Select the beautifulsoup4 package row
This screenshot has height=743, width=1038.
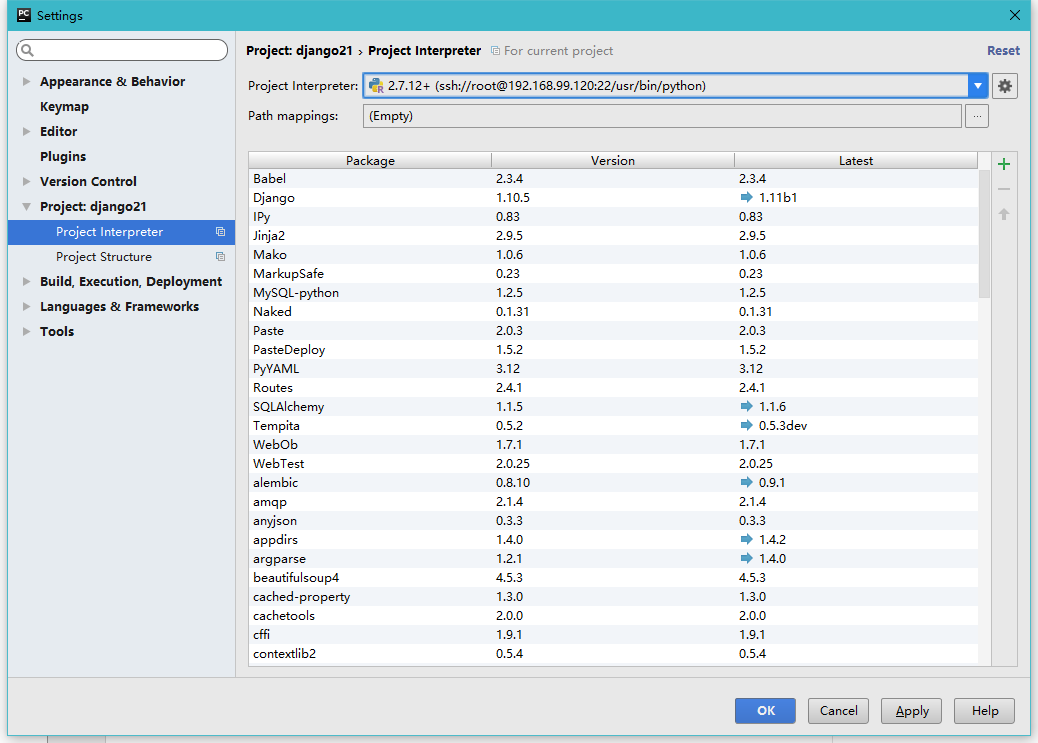click(614, 577)
